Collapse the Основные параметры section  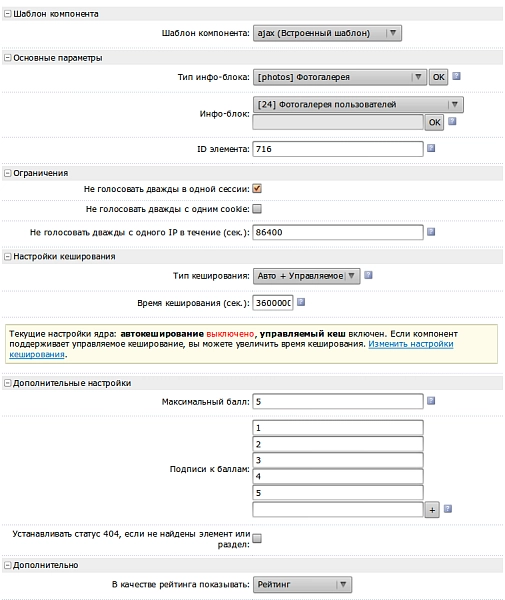pos(7,58)
